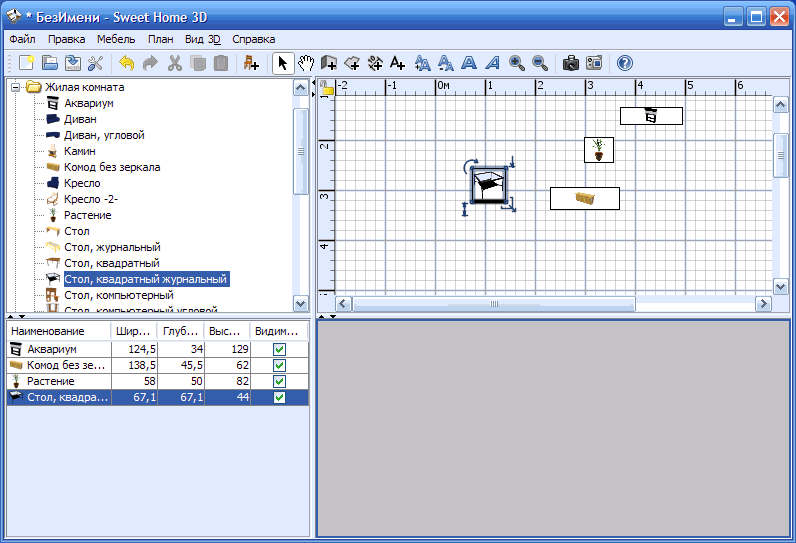The width and height of the screenshot is (796, 543).
Task: Click the Add furniture to home icon
Action: pyautogui.click(x=251, y=63)
